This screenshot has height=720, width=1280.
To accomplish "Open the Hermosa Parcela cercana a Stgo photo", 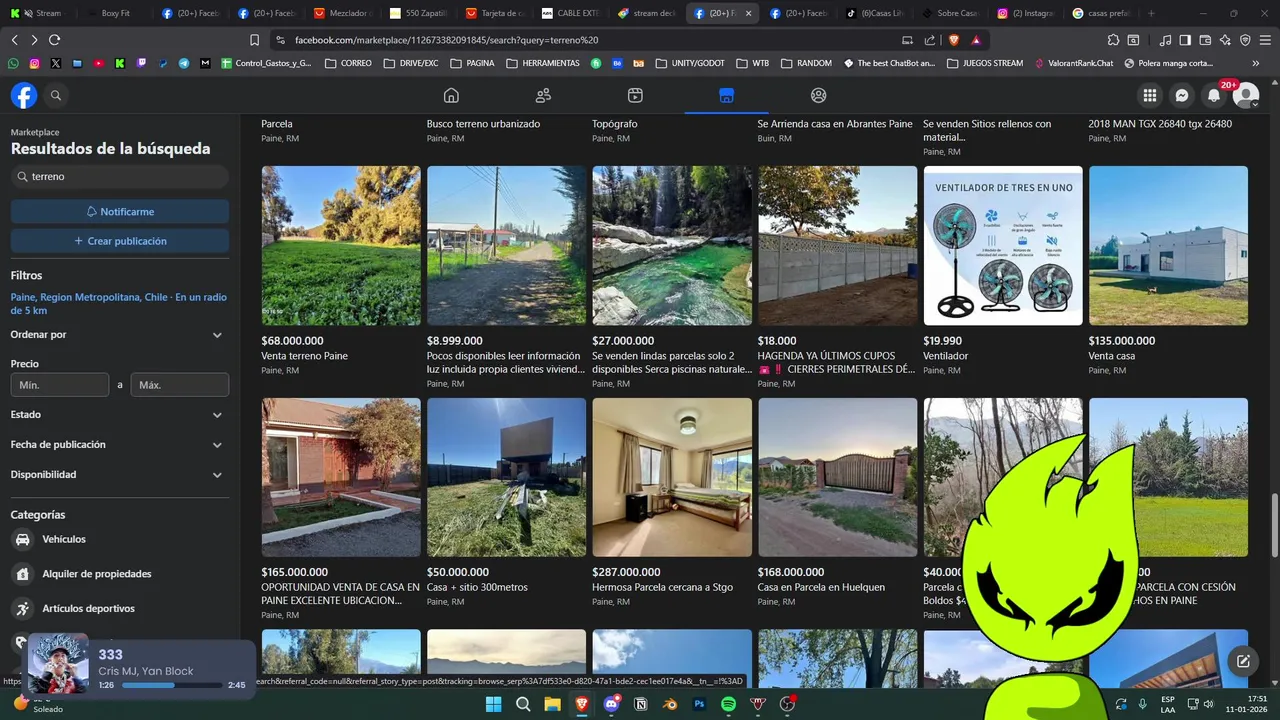I will coord(672,478).
